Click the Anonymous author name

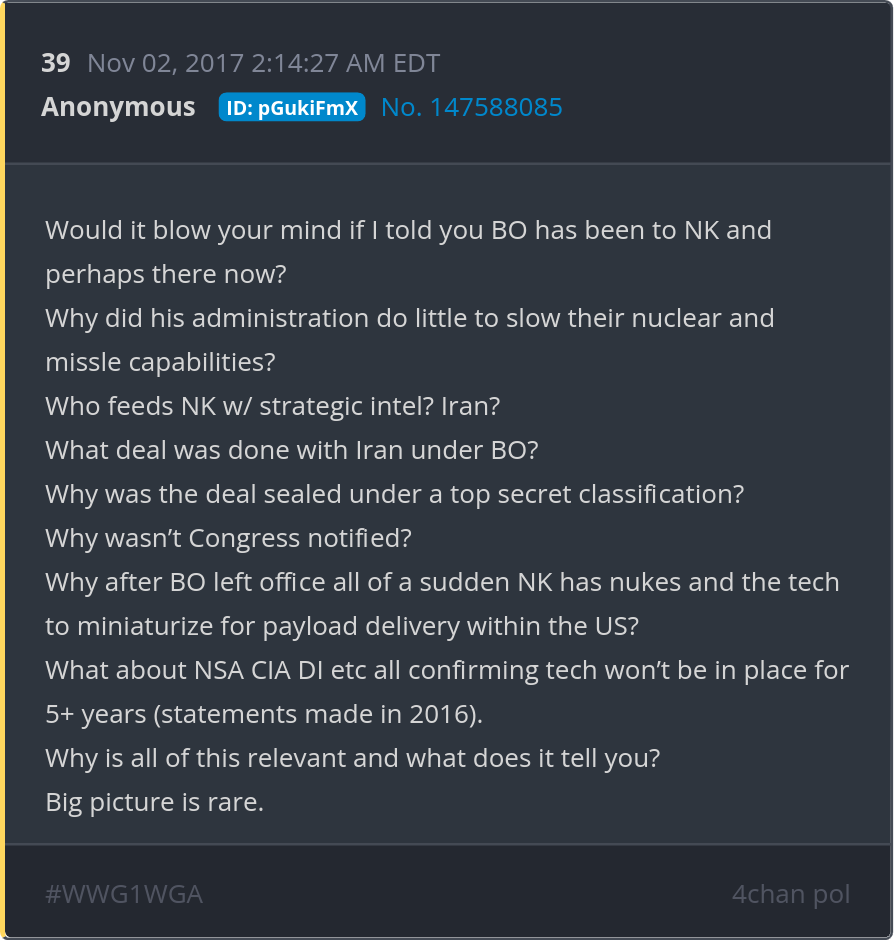pos(118,107)
